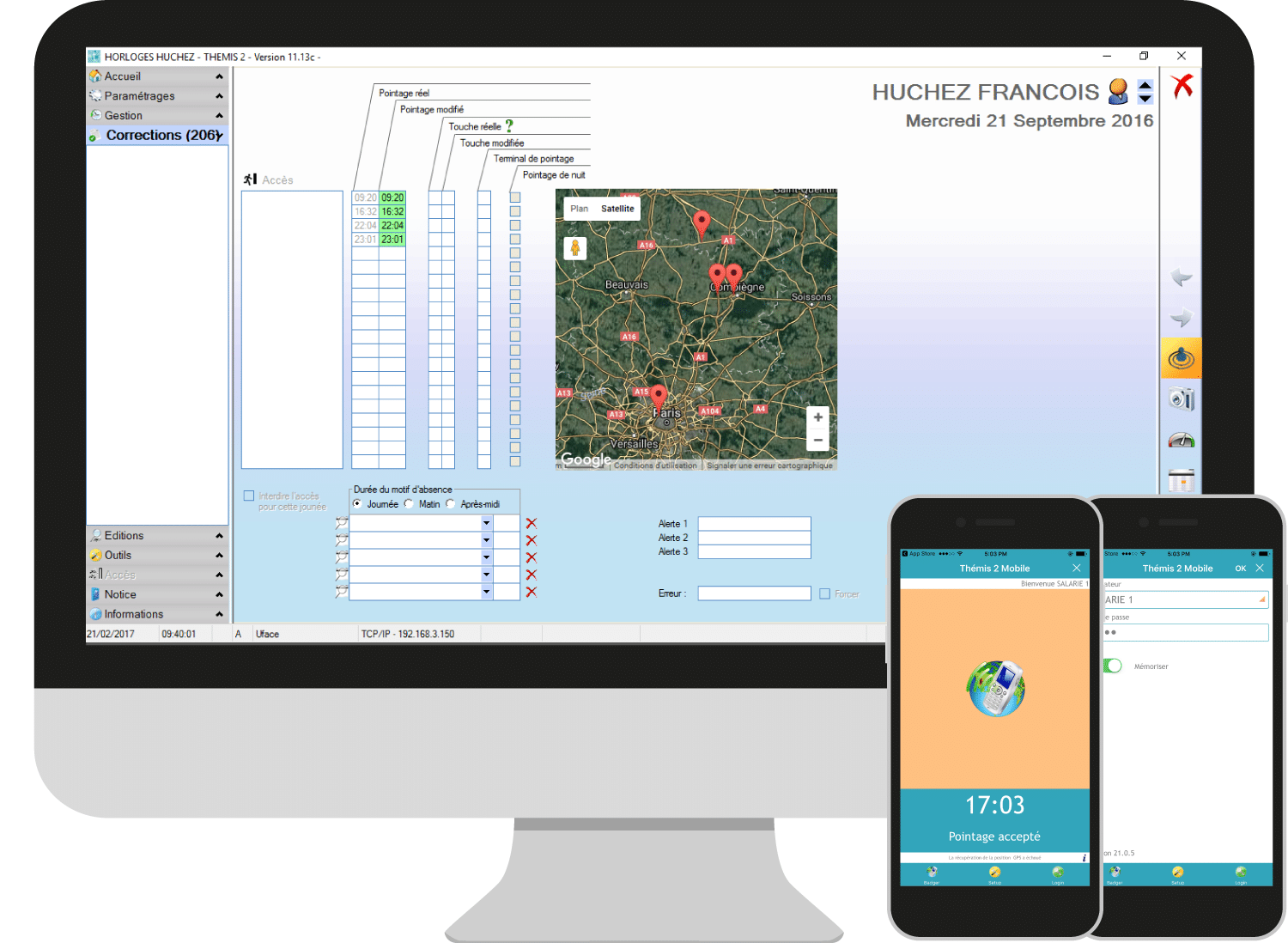The height and width of the screenshot is (943, 1288).
Task: Tick the Forcer checkbox
Action: coord(824,593)
